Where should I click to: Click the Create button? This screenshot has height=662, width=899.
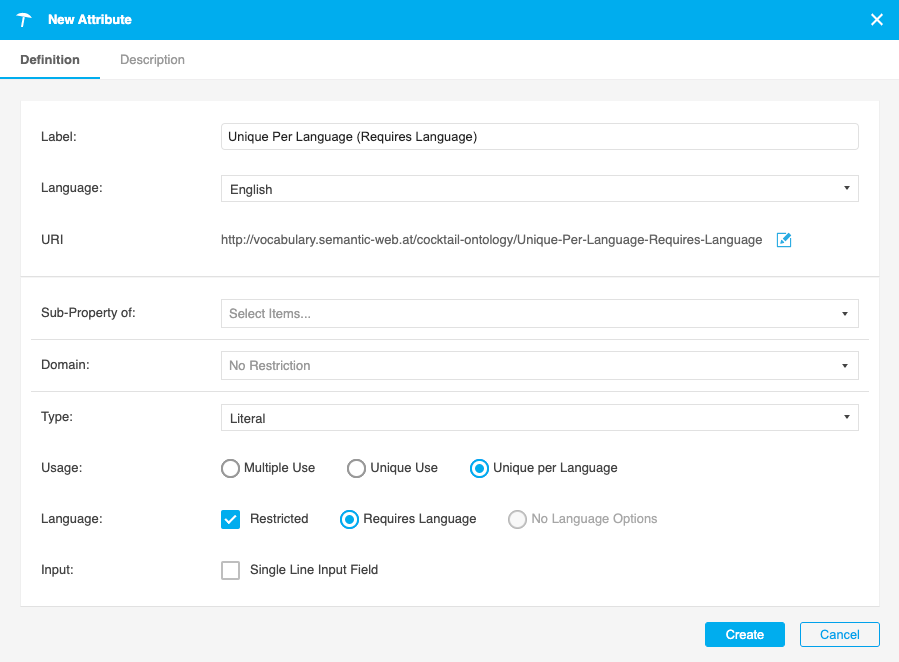pos(744,634)
